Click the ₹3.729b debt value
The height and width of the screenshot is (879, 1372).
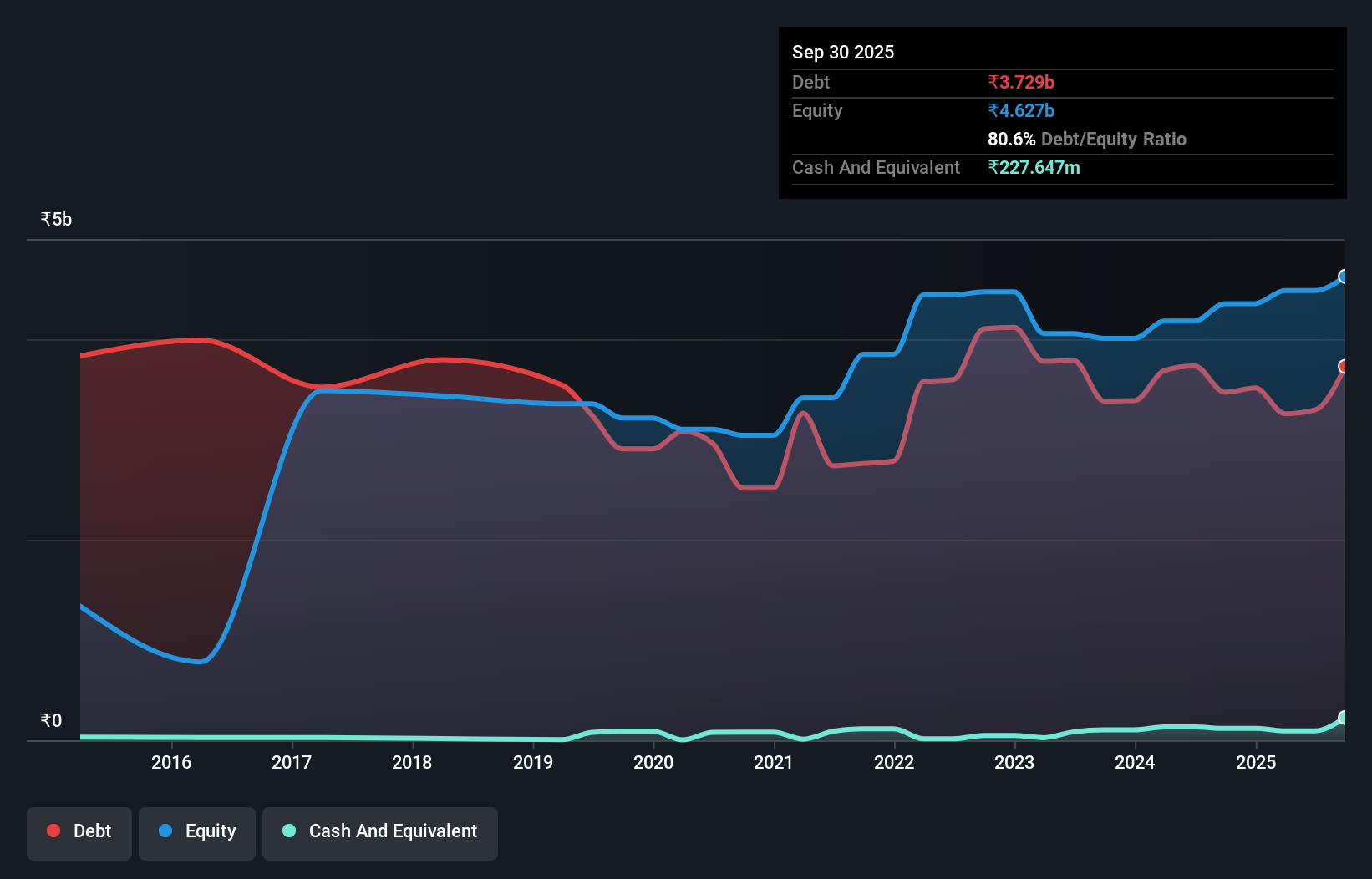click(x=1021, y=82)
